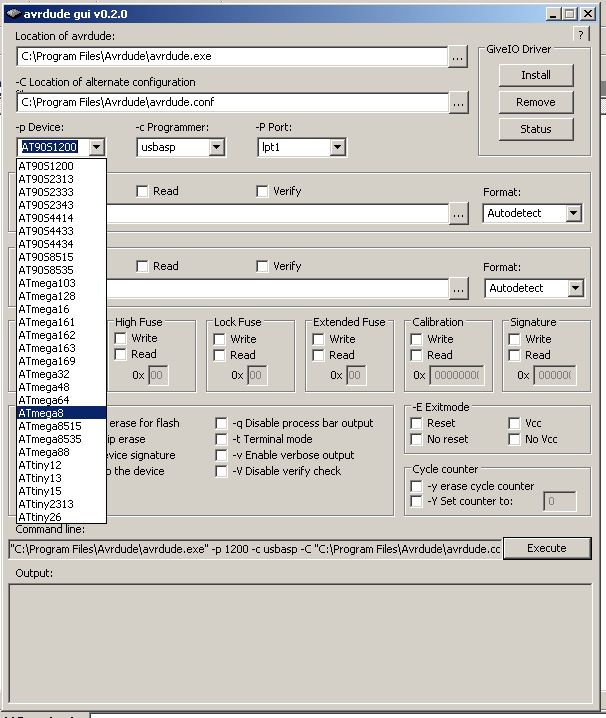606x718 pixels.
Task: Check Exitmode Vcc option
Action: (514, 423)
